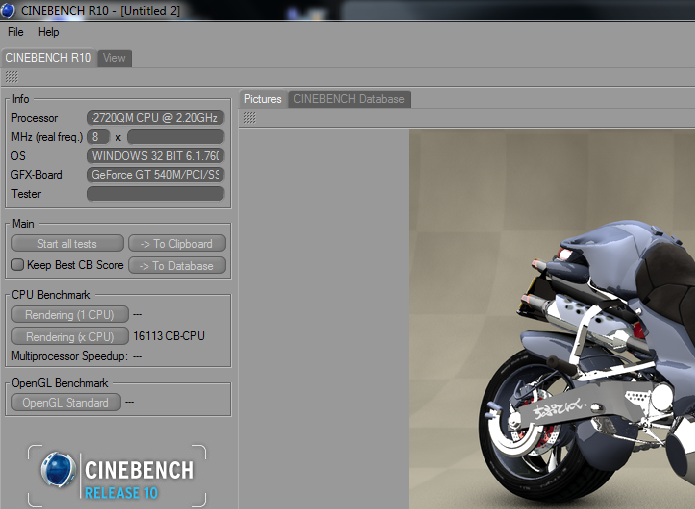This screenshot has width=695, height=509.
Task: Enable Keep Best CB Score checkbox
Action: point(17,265)
